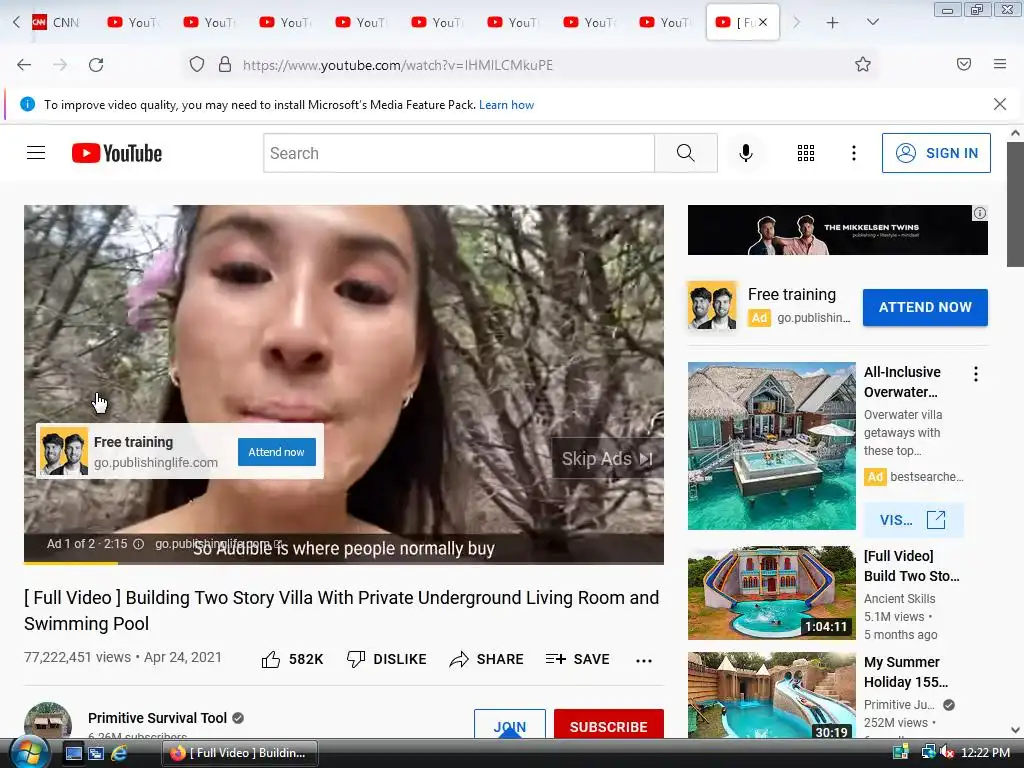Click the address bar URL

point(398,65)
